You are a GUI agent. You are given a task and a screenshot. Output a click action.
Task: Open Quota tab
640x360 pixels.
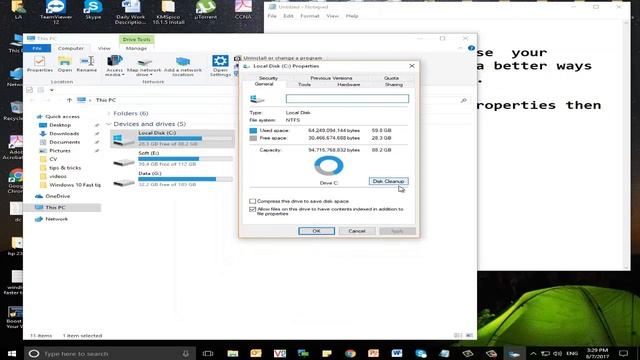coord(391,78)
